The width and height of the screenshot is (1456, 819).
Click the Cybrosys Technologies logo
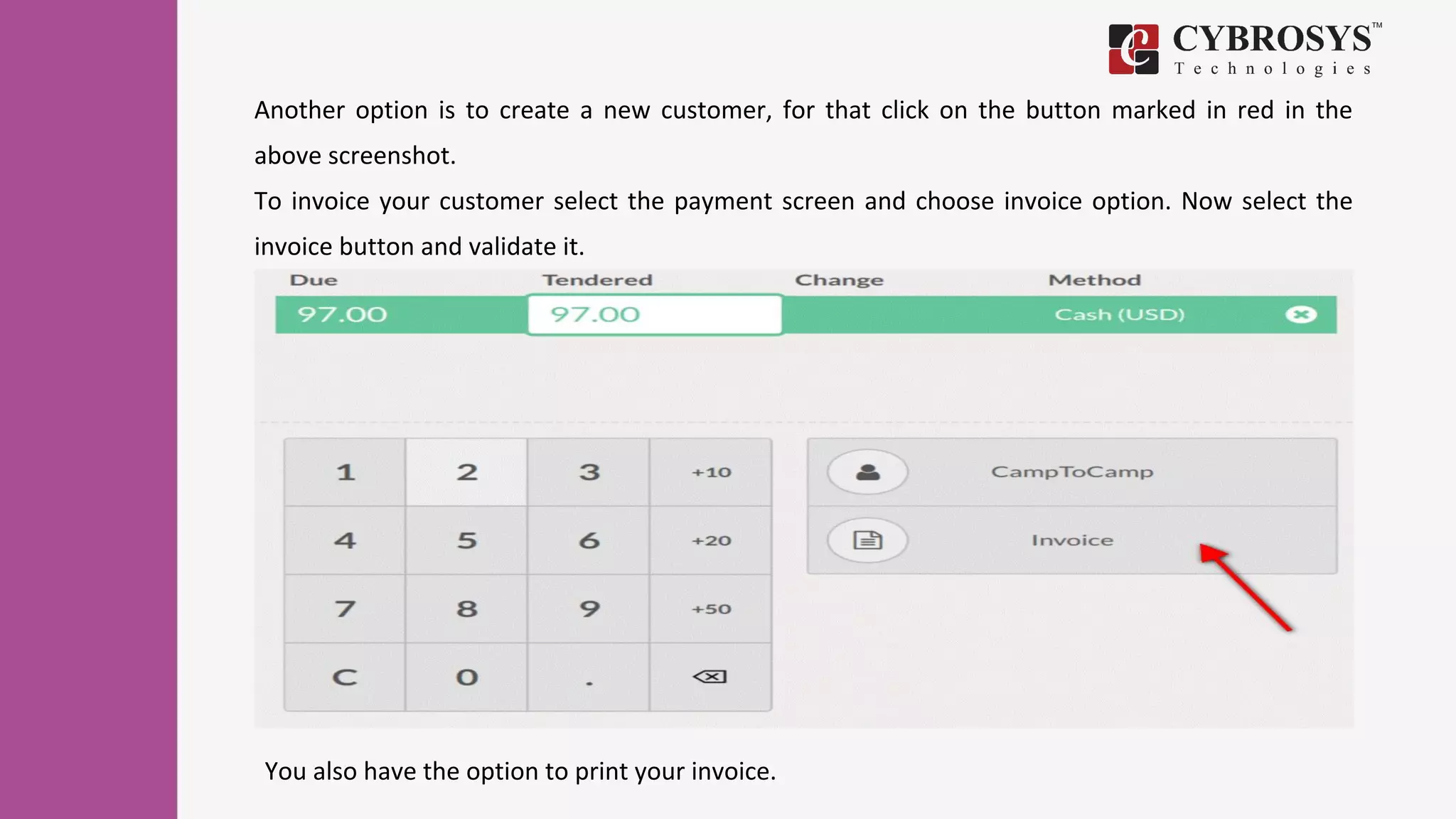pos(1245,49)
